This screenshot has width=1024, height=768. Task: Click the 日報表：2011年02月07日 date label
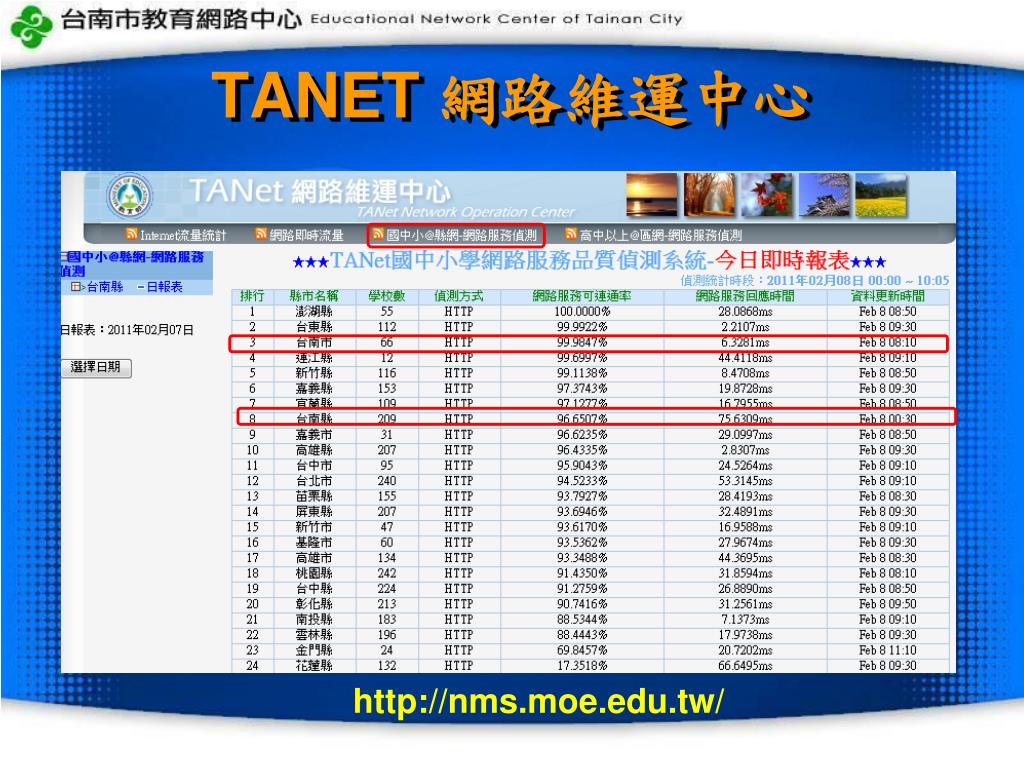click(x=127, y=330)
